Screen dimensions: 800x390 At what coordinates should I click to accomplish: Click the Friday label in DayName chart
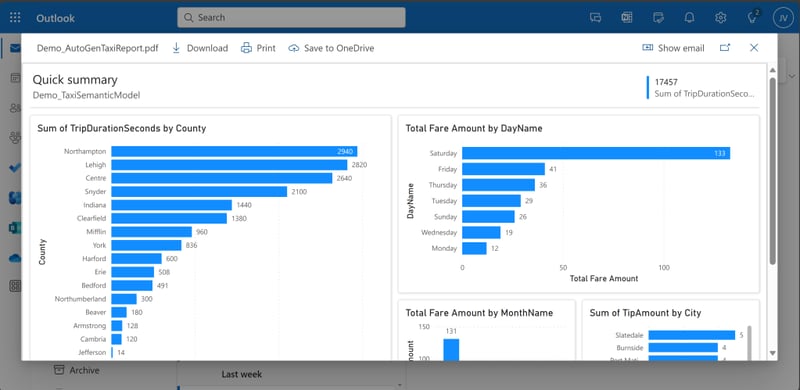tap(447, 169)
